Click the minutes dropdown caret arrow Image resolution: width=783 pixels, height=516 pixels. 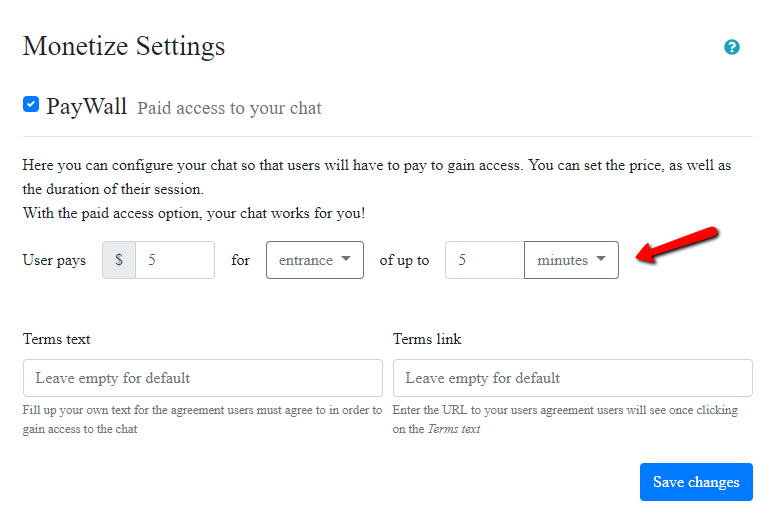coord(601,260)
